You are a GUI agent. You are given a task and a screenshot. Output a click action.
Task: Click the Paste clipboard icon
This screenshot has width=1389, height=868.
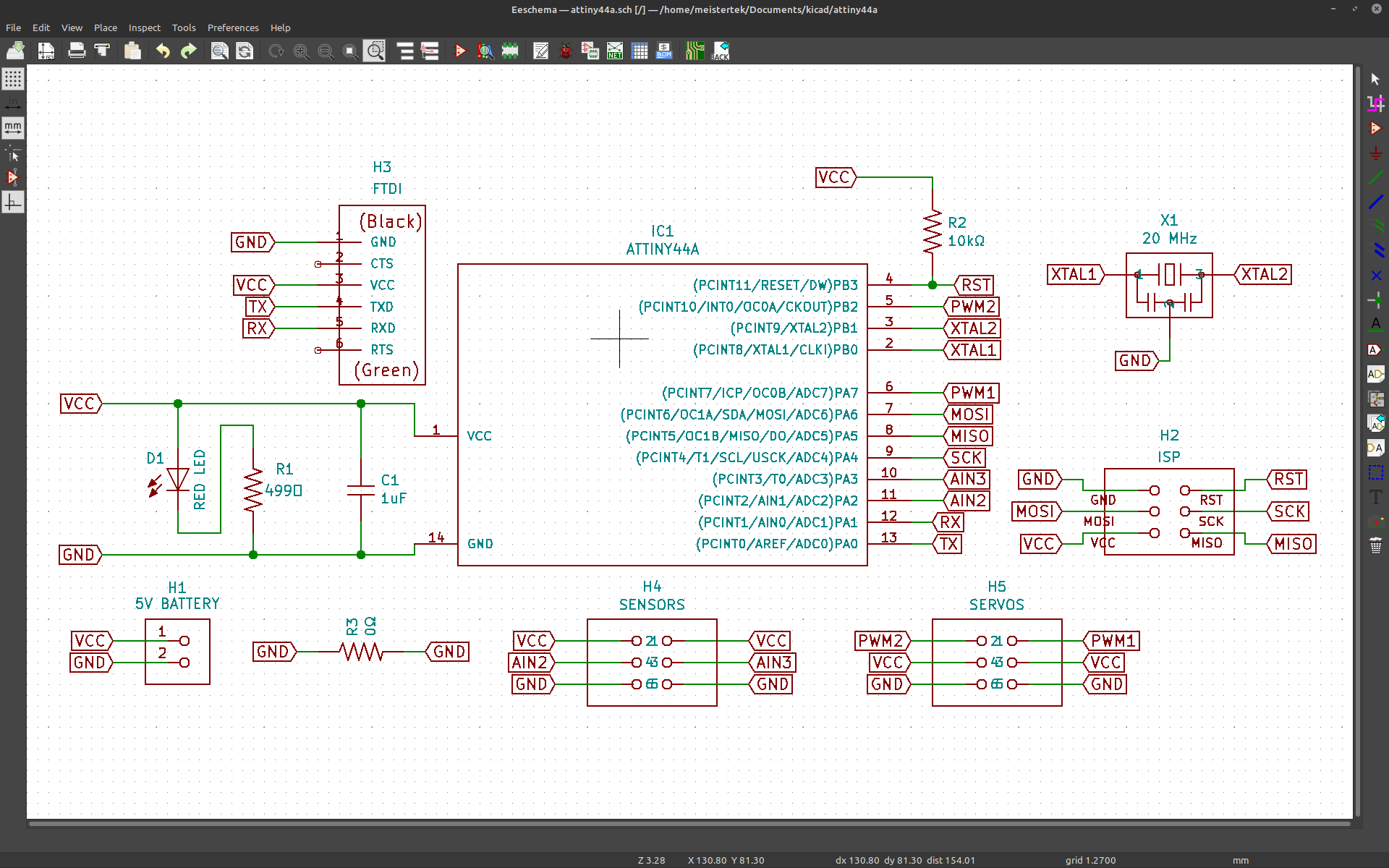pos(132,51)
